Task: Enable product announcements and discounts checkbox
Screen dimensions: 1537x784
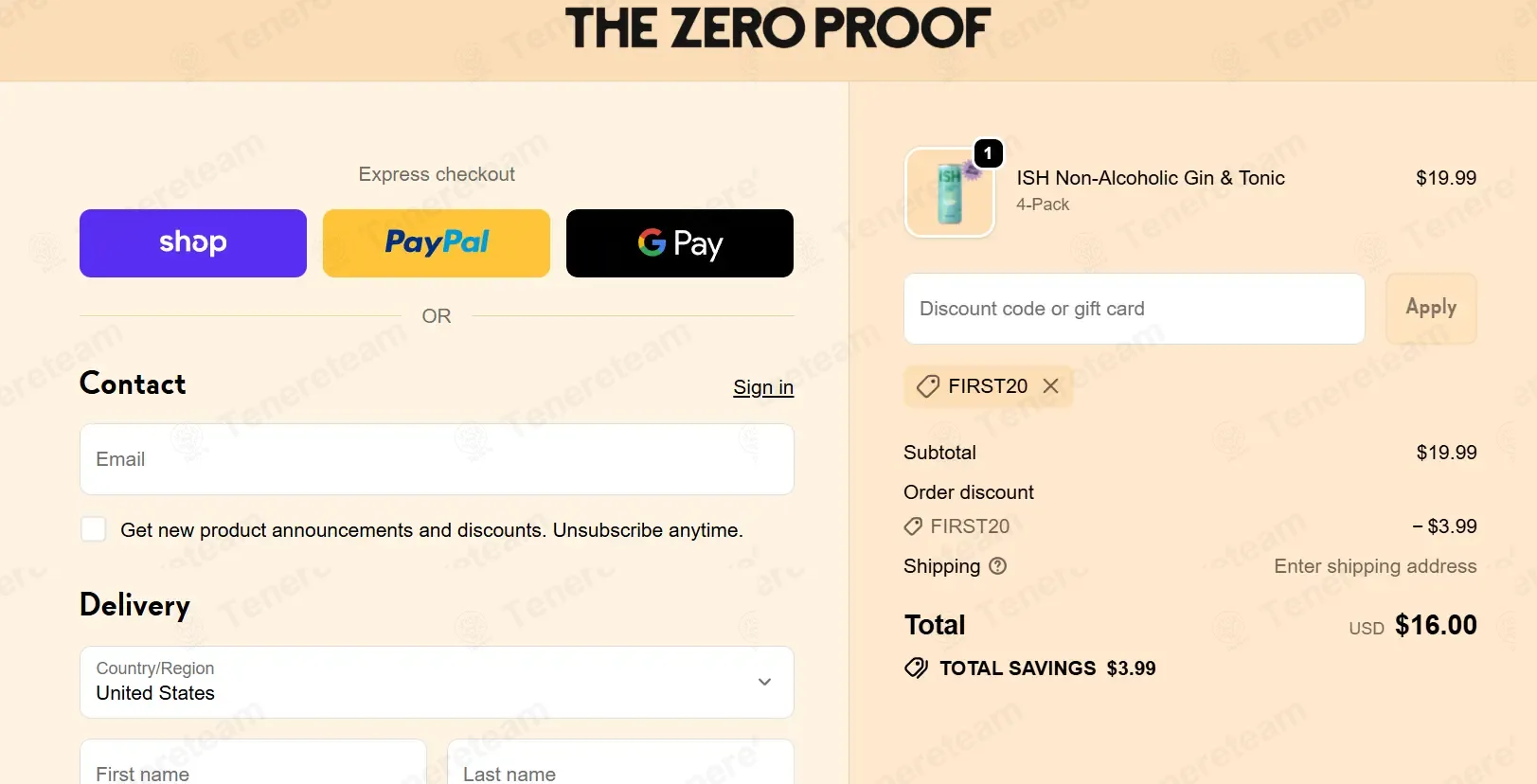Action: click(x=94, y=529)
